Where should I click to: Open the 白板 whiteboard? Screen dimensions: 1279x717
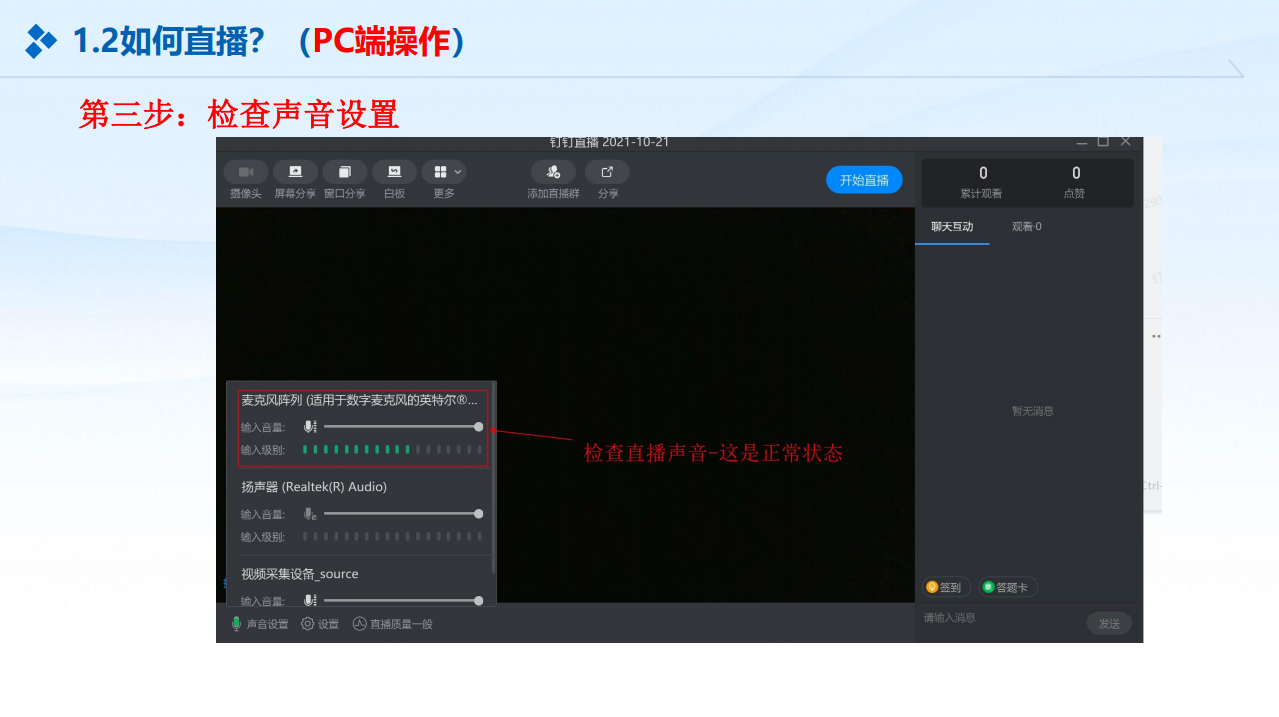(x=394, y=172)
